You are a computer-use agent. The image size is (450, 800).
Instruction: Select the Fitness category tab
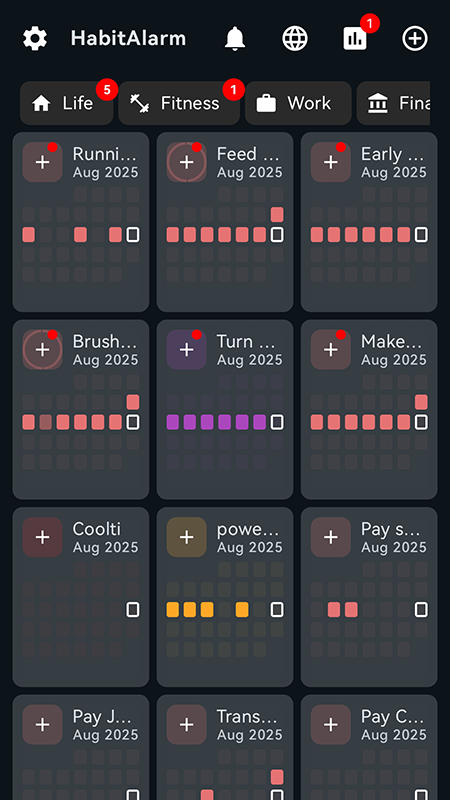(x=179, y=103)
